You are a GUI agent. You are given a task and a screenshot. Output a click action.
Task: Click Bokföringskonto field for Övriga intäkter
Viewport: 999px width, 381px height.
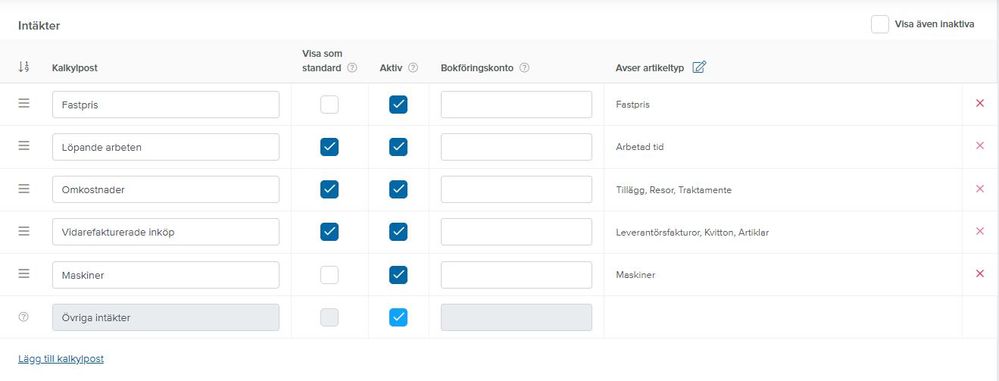tap(516, 317)
